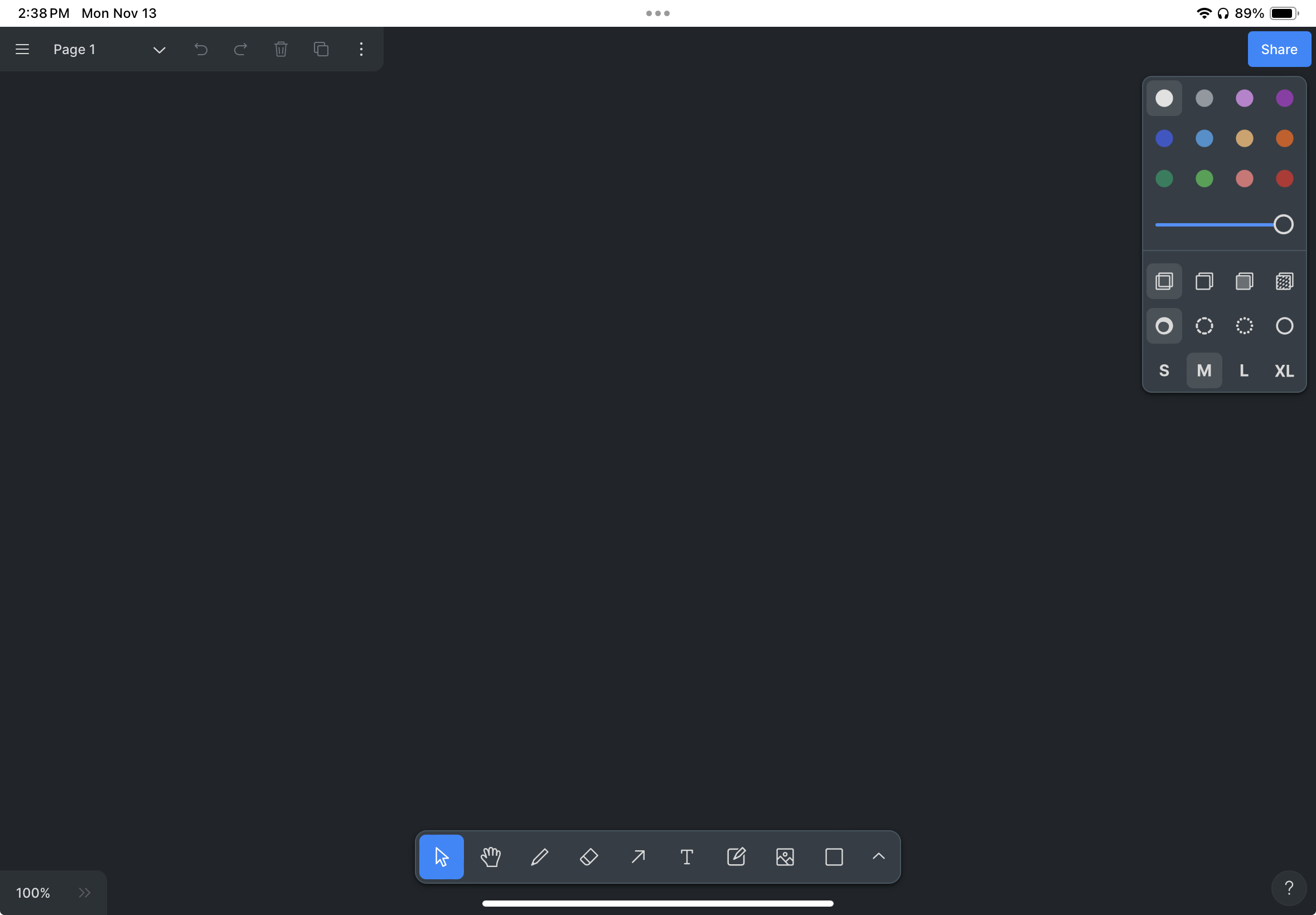
Task: Click the Share button
Action: pos(1278,49)
